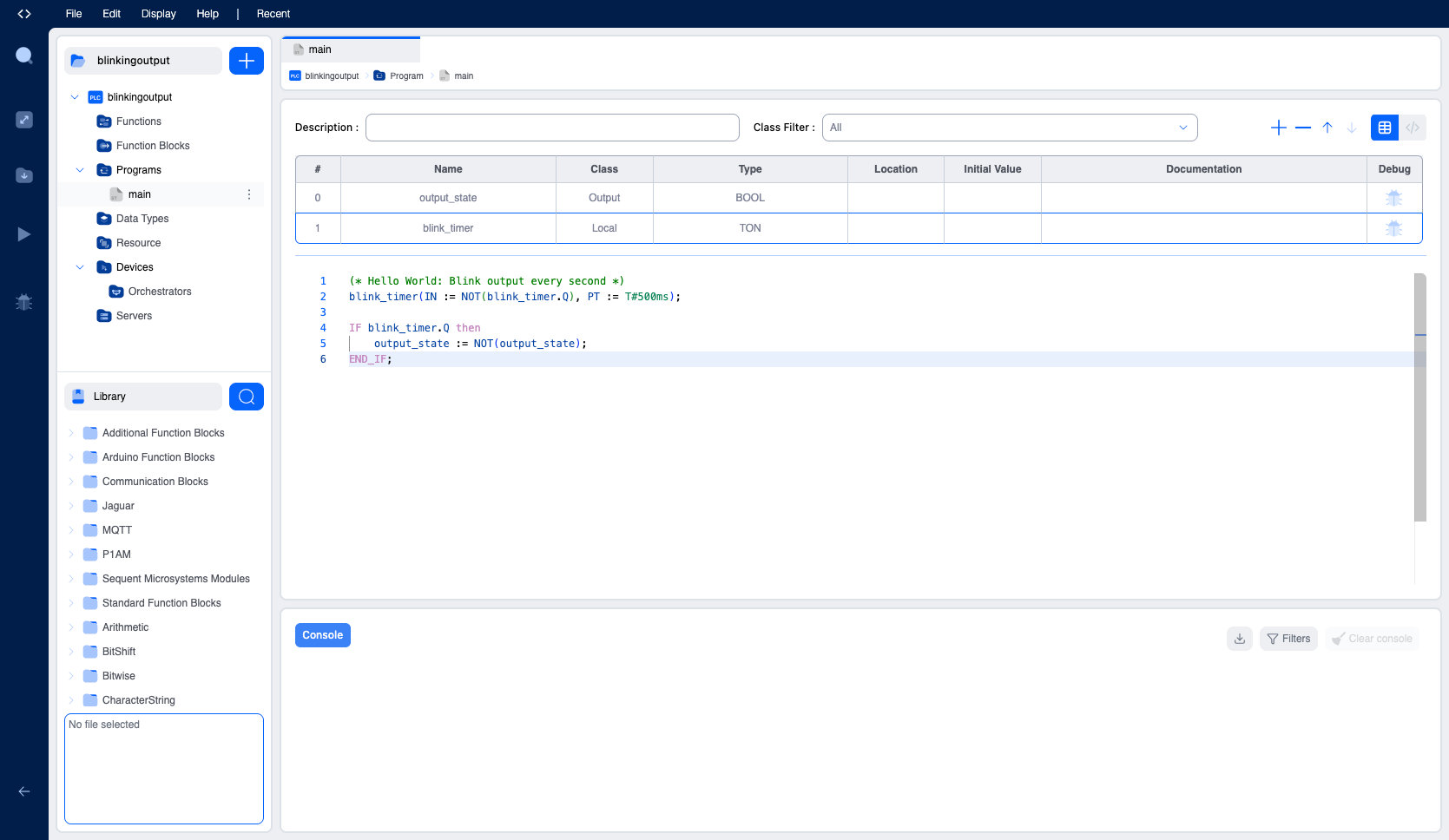Click the BitShift library folder
The width and height of the screenshot is (1449, 840).
click(119, 652)
